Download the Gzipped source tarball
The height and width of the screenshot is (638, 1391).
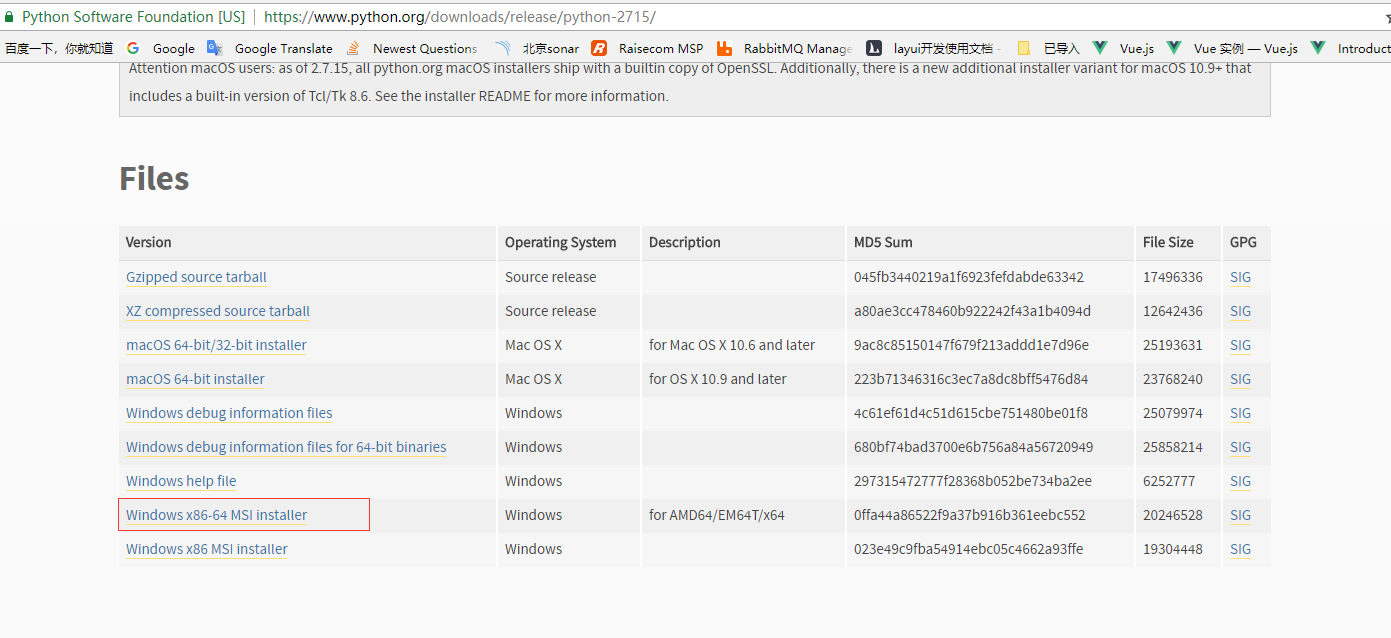click(x=196, y=277)
